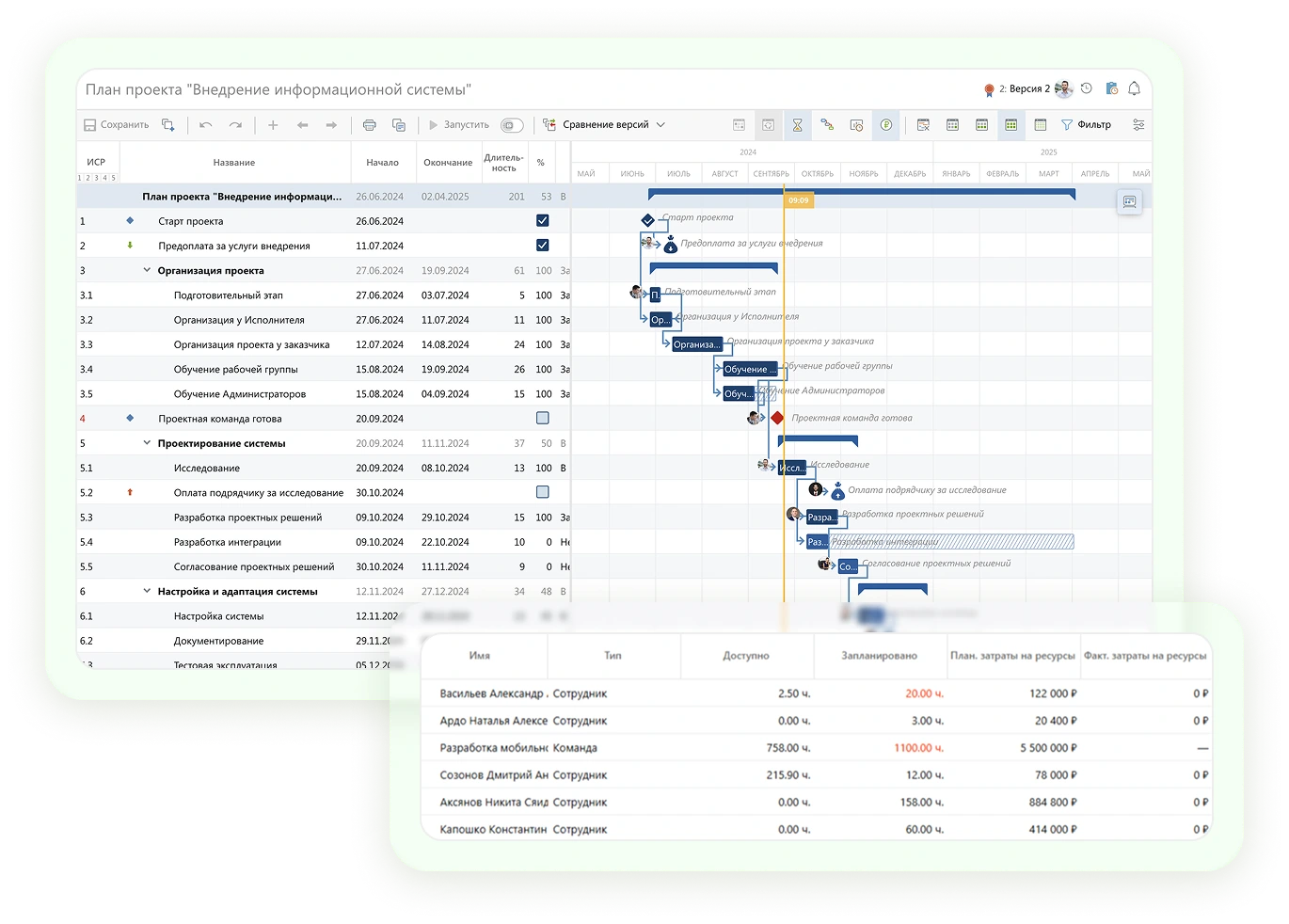
Task: Click the Сохранить button
Action: pos(117,125)
